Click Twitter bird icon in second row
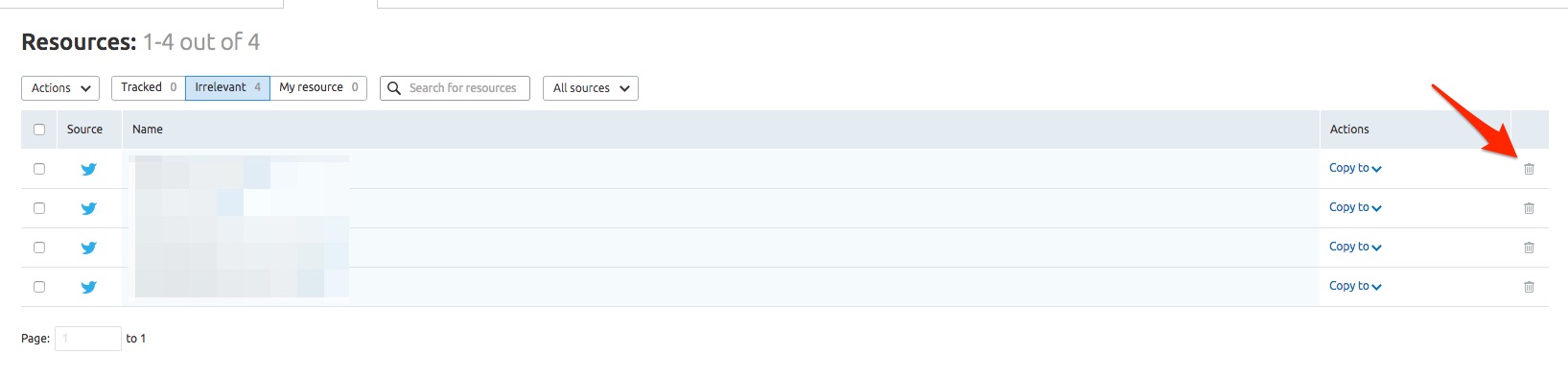Image resolution: width=1568 pixels, height=378 pixels. pyautogui.click(x=88, y=208)
